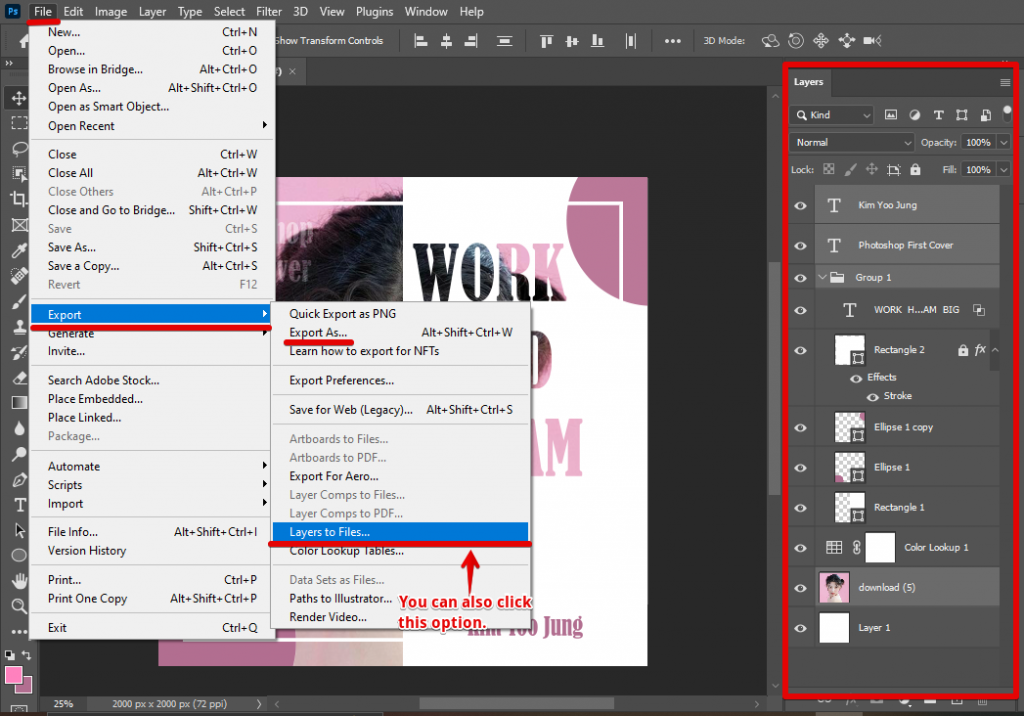Switch to the Layers panel tab
Image resolution: width=1024 pixels, height=716 pixels.
click(809, 83)
